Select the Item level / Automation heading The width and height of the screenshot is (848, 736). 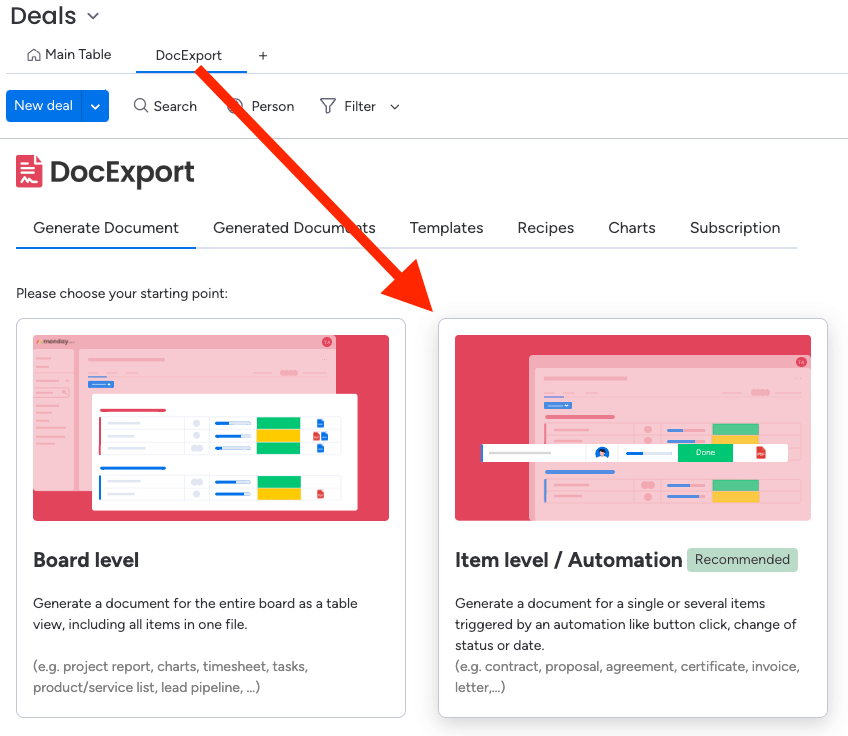(568, 560)
